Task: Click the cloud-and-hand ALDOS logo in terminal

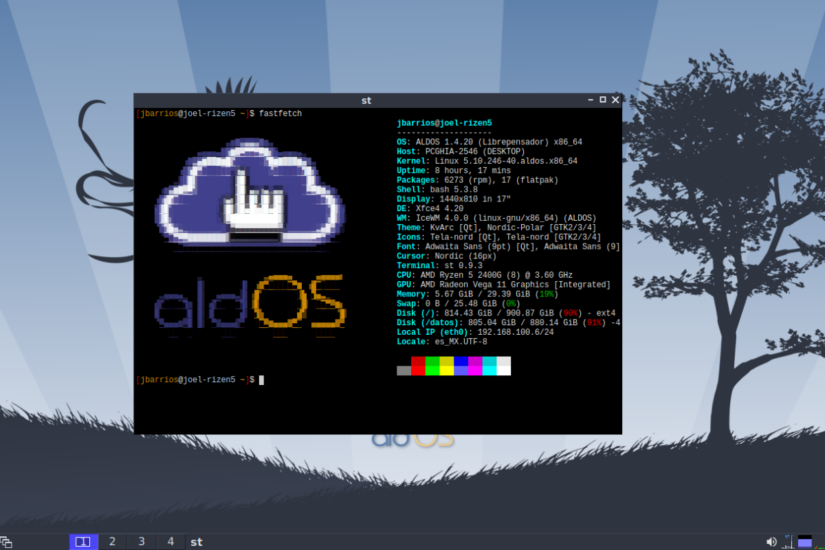Action: (x=250, y=193)
